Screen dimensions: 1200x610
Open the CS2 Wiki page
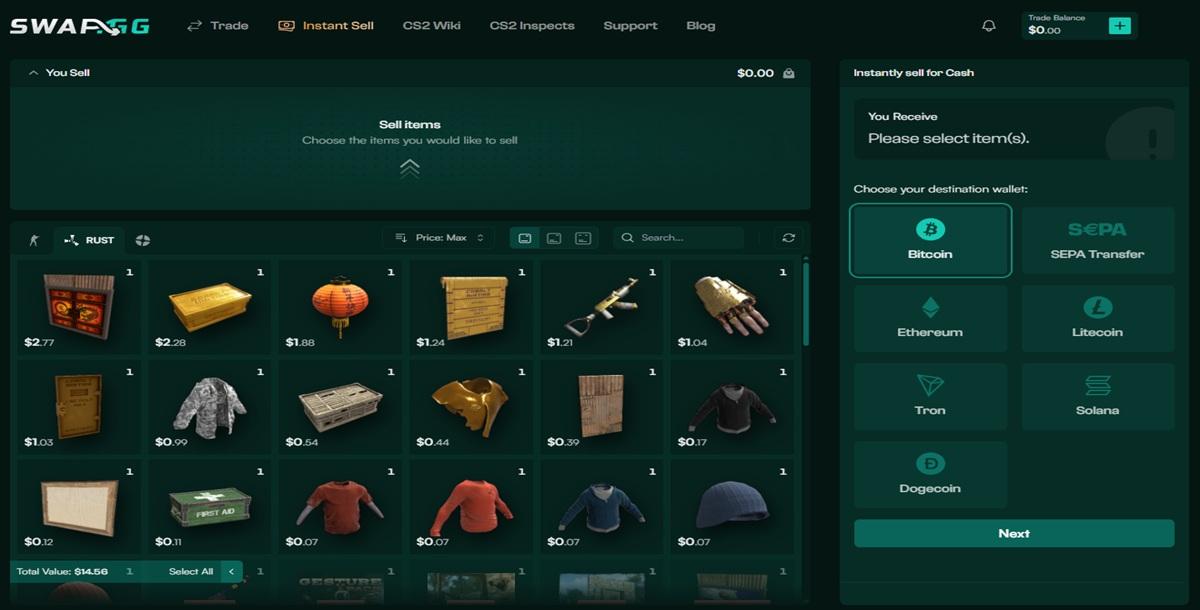point(432,26)
